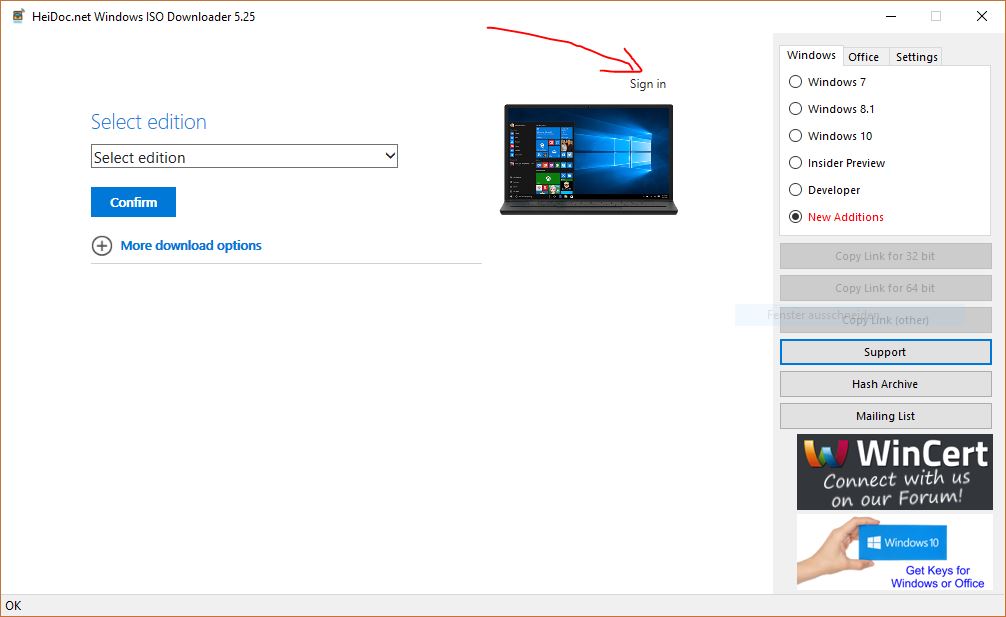Viewport: 1006px width, 617px height.
Task: Click the Select edition heading text
Action: [149, 122]
